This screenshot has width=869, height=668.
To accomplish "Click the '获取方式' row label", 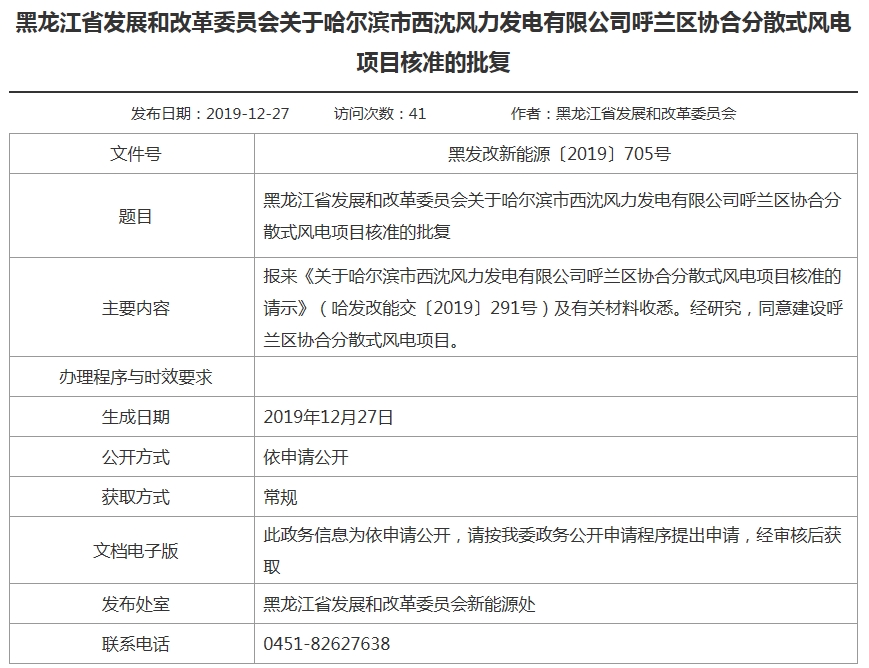I will click(x=135, y=497).
